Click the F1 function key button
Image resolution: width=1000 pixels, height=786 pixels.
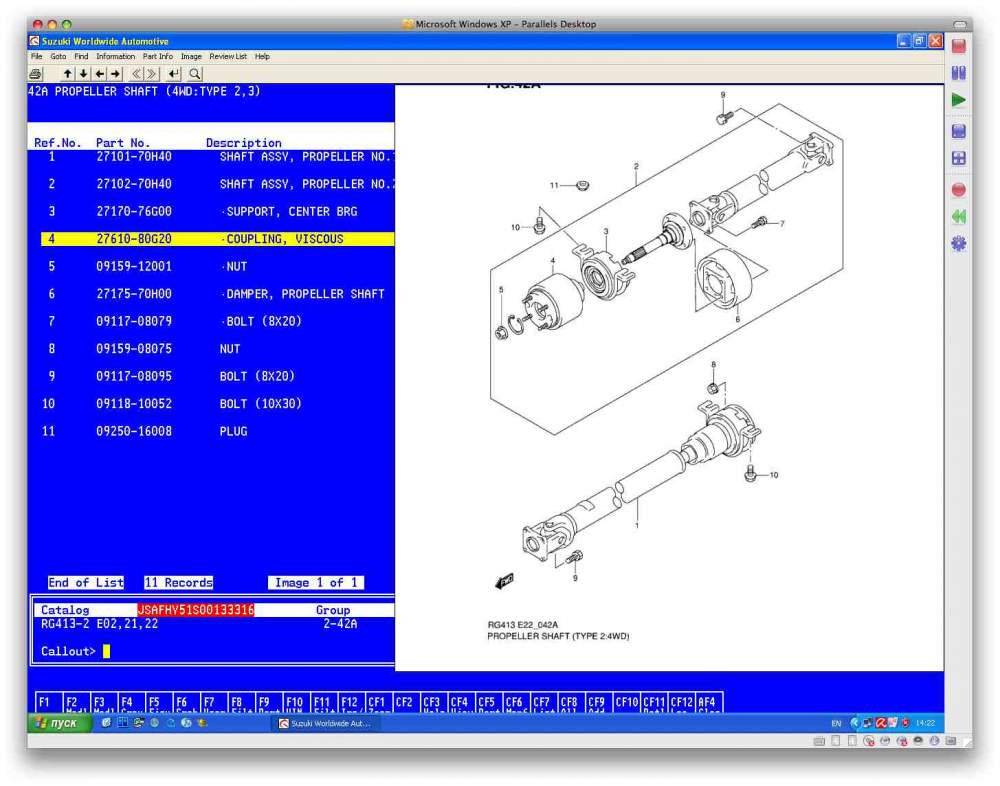pyautogui.click(x=48, y=702)
